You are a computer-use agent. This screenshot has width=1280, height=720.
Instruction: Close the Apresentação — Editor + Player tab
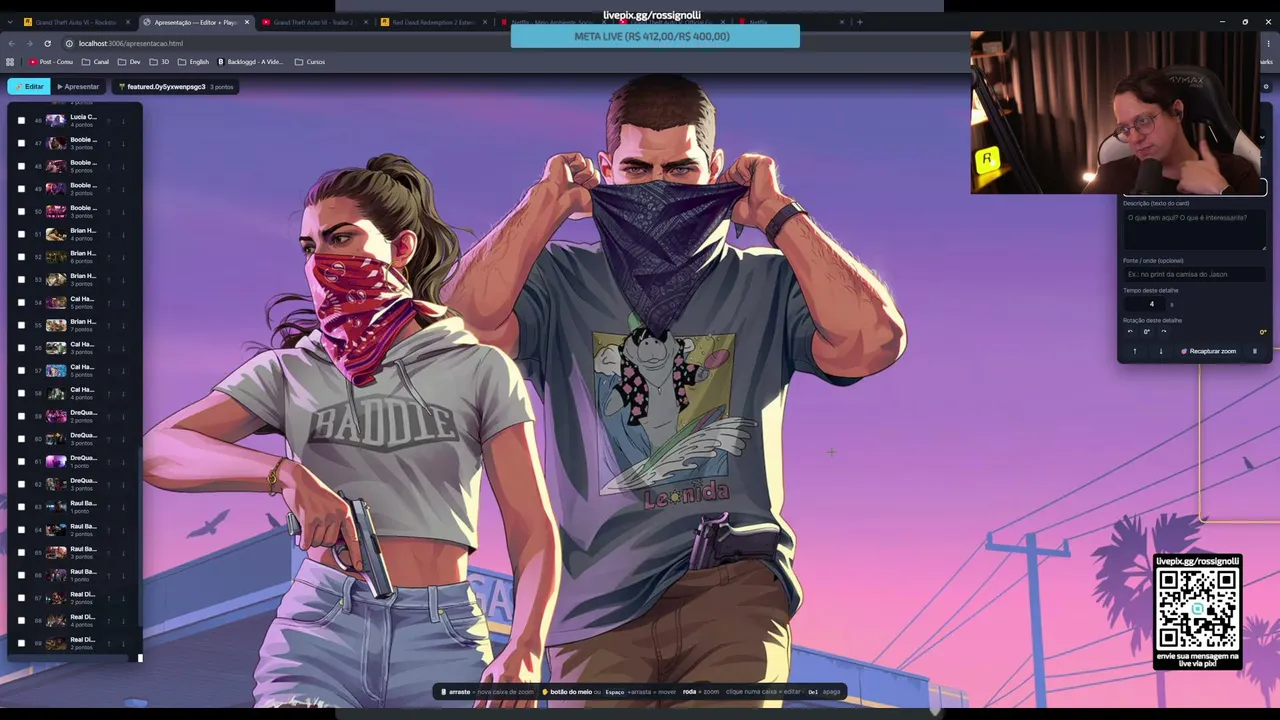(247, 22)
